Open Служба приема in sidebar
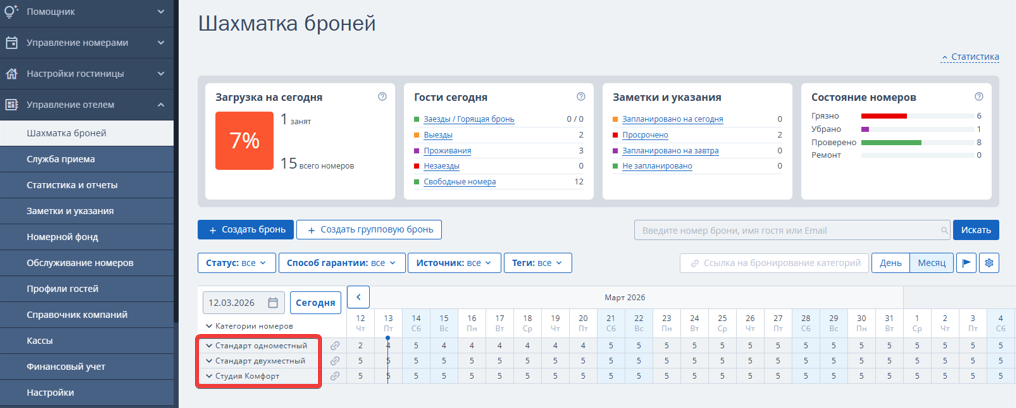 (x=61, y=159)
